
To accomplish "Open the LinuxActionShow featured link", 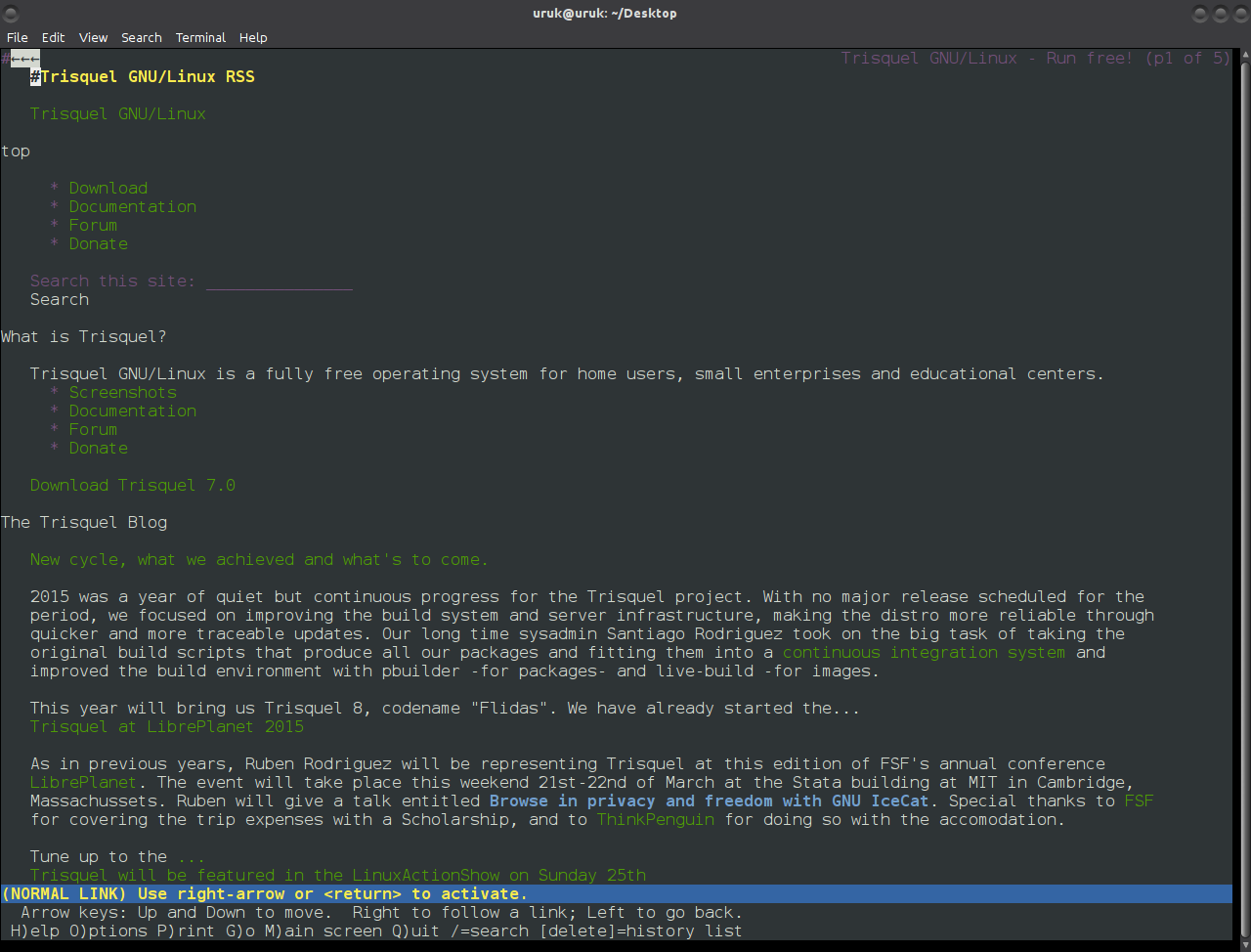I will coord(338,875).
